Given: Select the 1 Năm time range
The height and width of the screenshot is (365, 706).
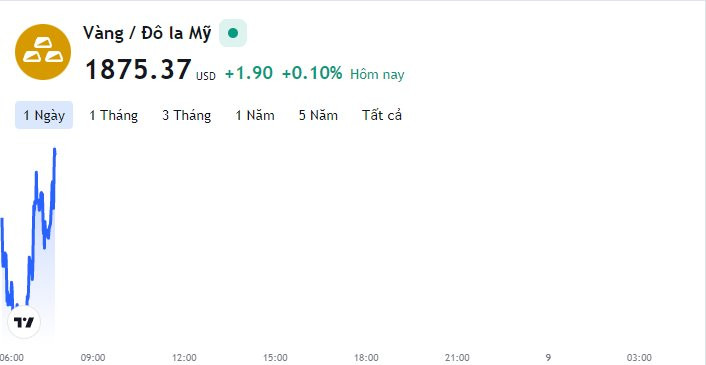Looking at the screenshot, I should click(255, 115).
